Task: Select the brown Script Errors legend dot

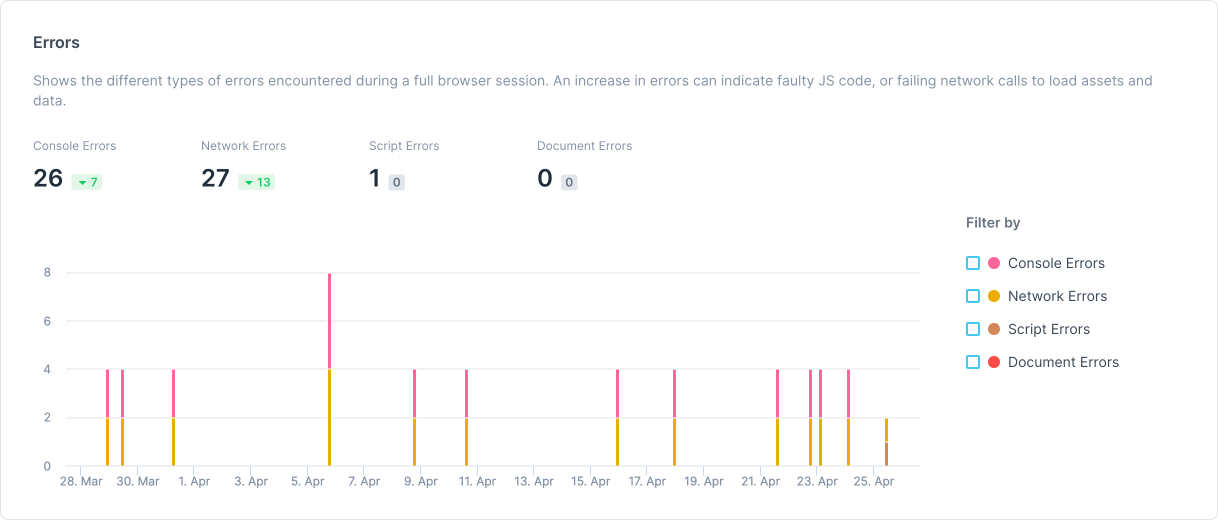Action: (x=994, y=329)
